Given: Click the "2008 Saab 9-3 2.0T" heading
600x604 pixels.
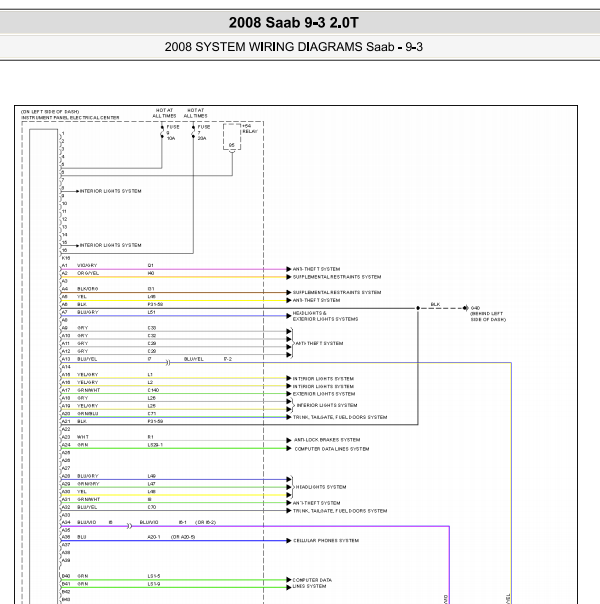Looking at the screenshot, I should (294, 23).
